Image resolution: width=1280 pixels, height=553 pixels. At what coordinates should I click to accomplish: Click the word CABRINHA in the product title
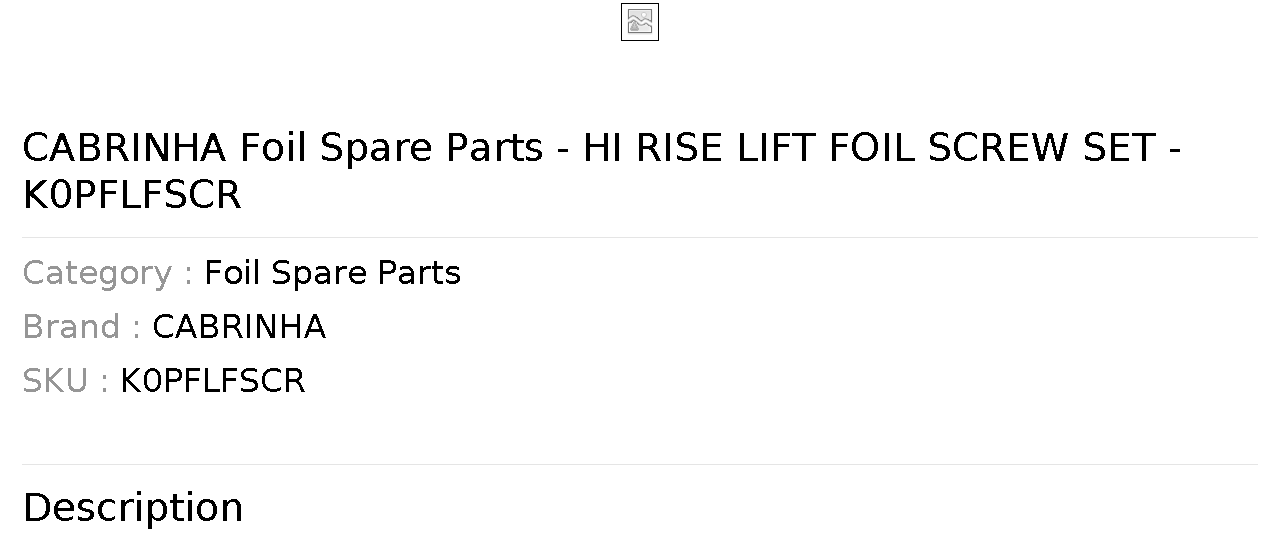pyautogui.click(x=125, y=148)
